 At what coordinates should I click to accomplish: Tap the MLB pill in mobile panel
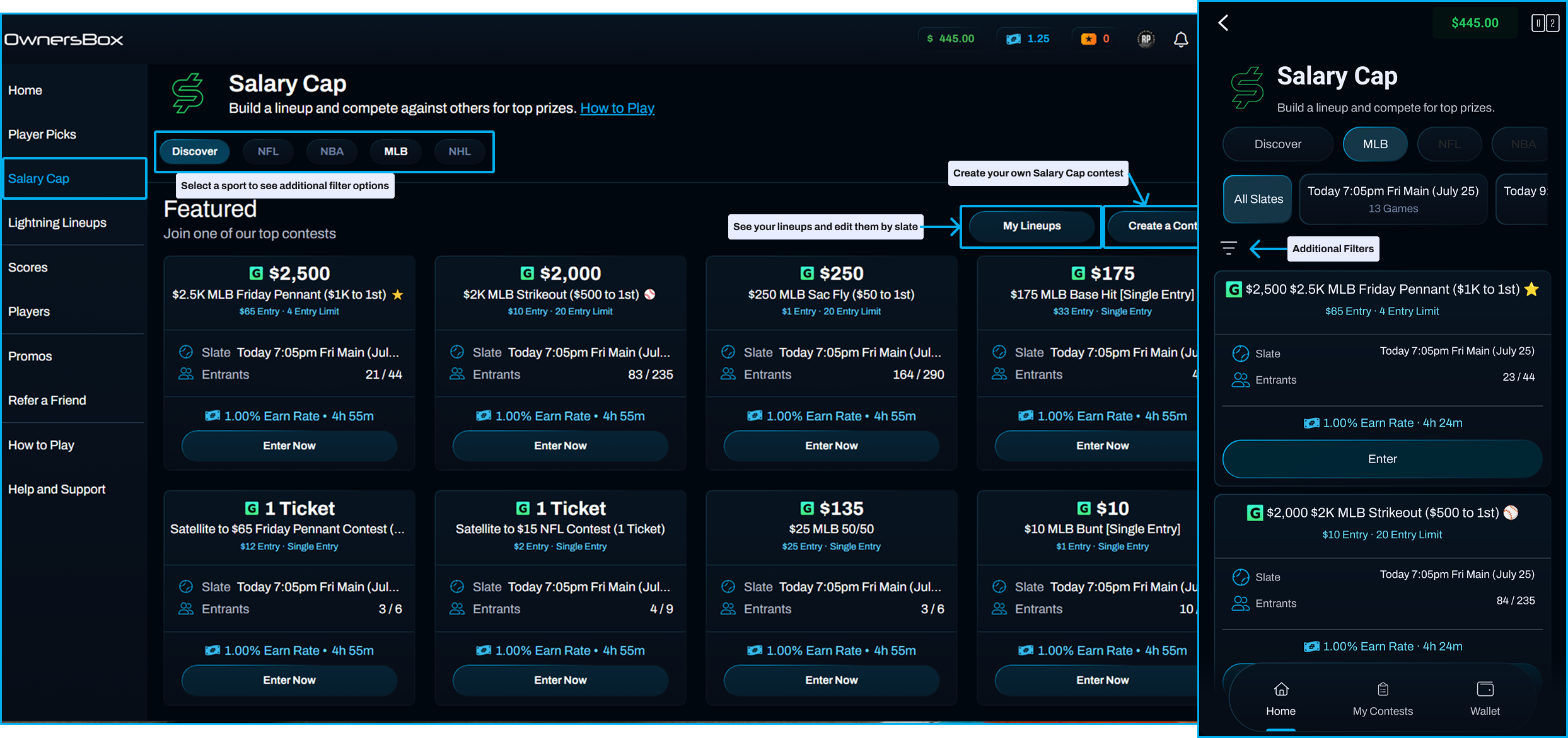tap(1375, 144)
